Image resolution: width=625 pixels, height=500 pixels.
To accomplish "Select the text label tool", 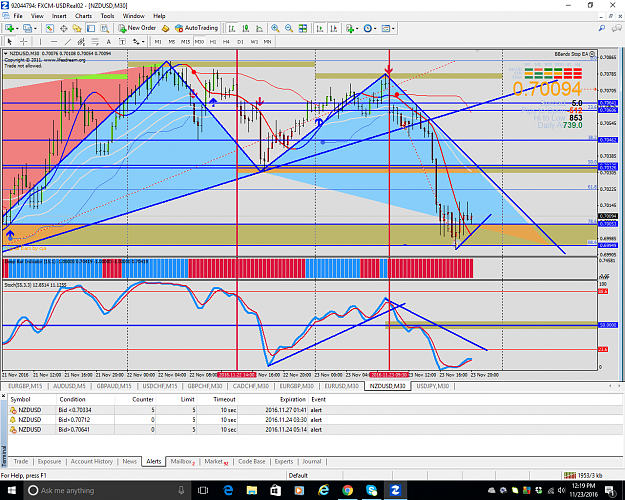I will pos(122,41).
